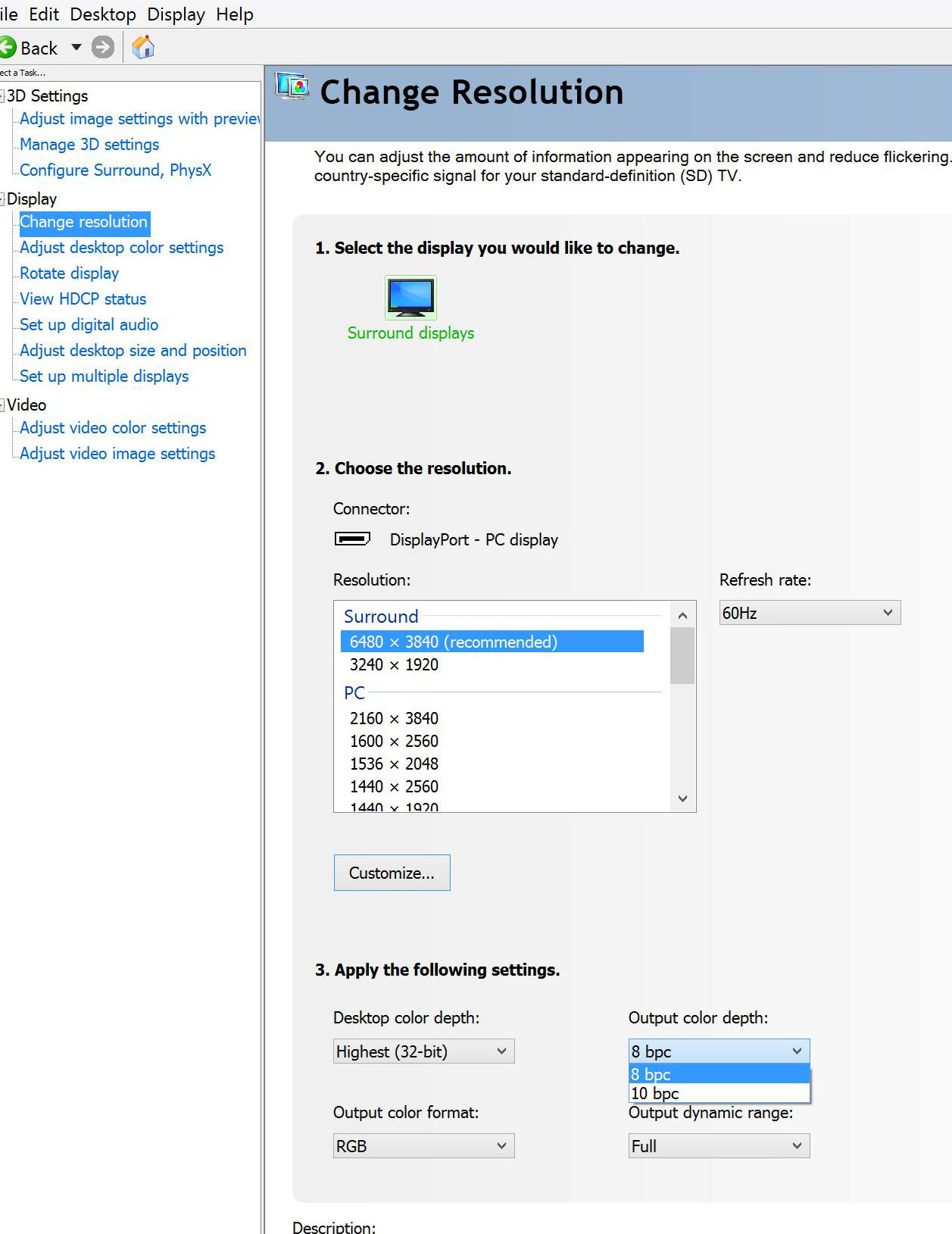Click the Change Resolution header icon
The height and width of the screenshot is (1234, 952).
point(292,86)
